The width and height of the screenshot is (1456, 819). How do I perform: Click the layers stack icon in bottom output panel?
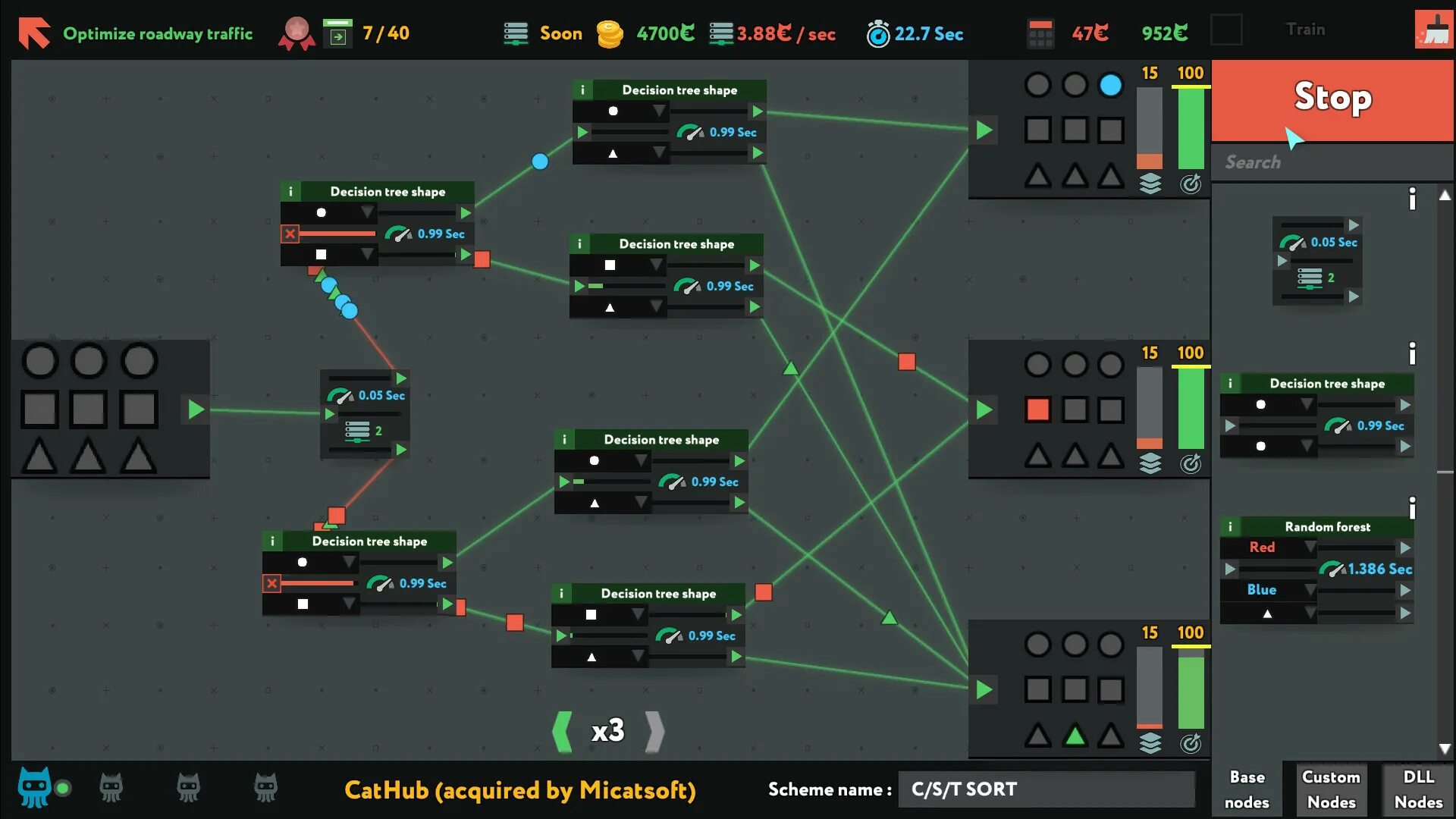[1150, 743]
